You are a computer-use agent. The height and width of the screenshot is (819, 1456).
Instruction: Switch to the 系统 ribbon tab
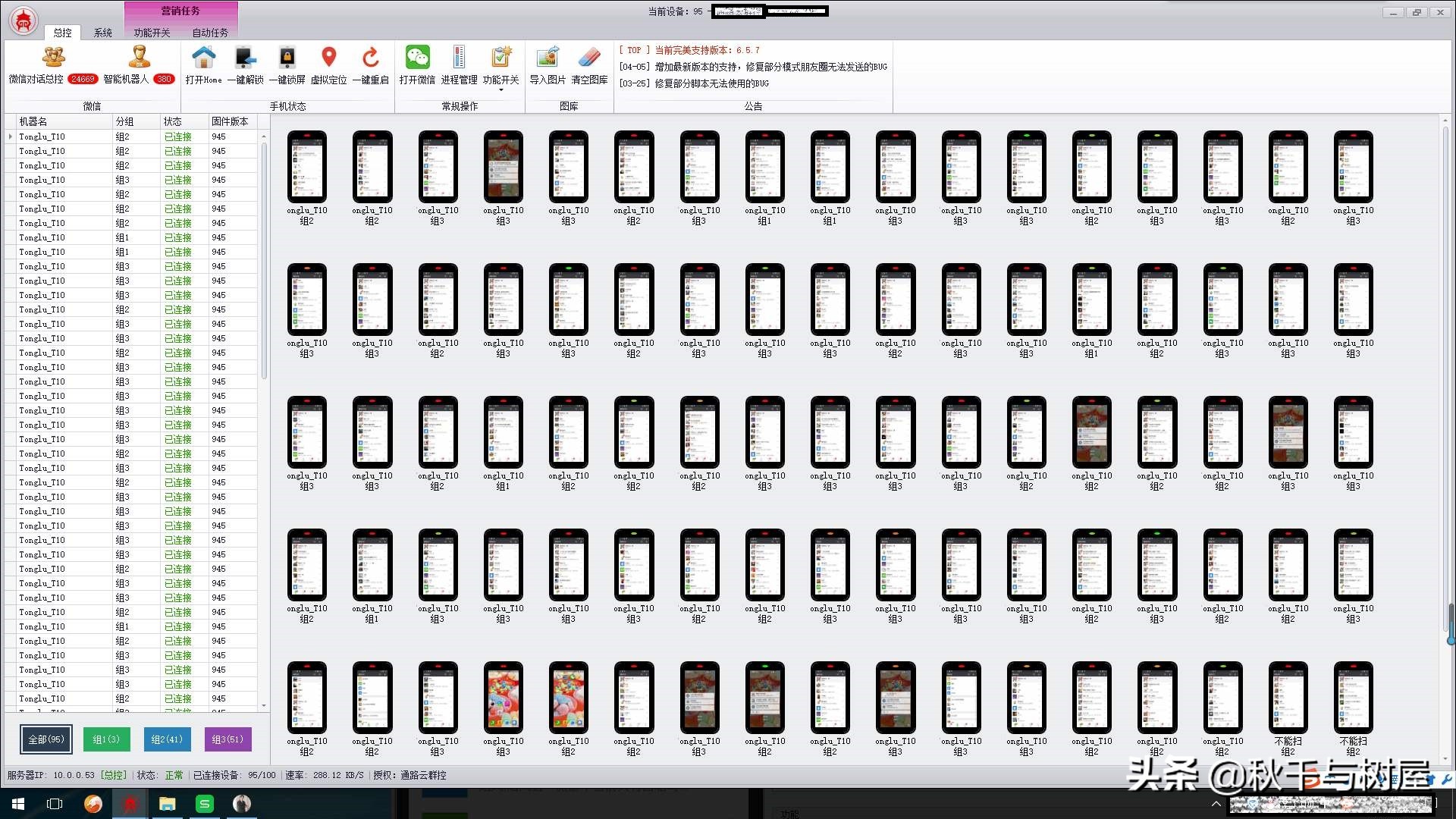(103, 33)
